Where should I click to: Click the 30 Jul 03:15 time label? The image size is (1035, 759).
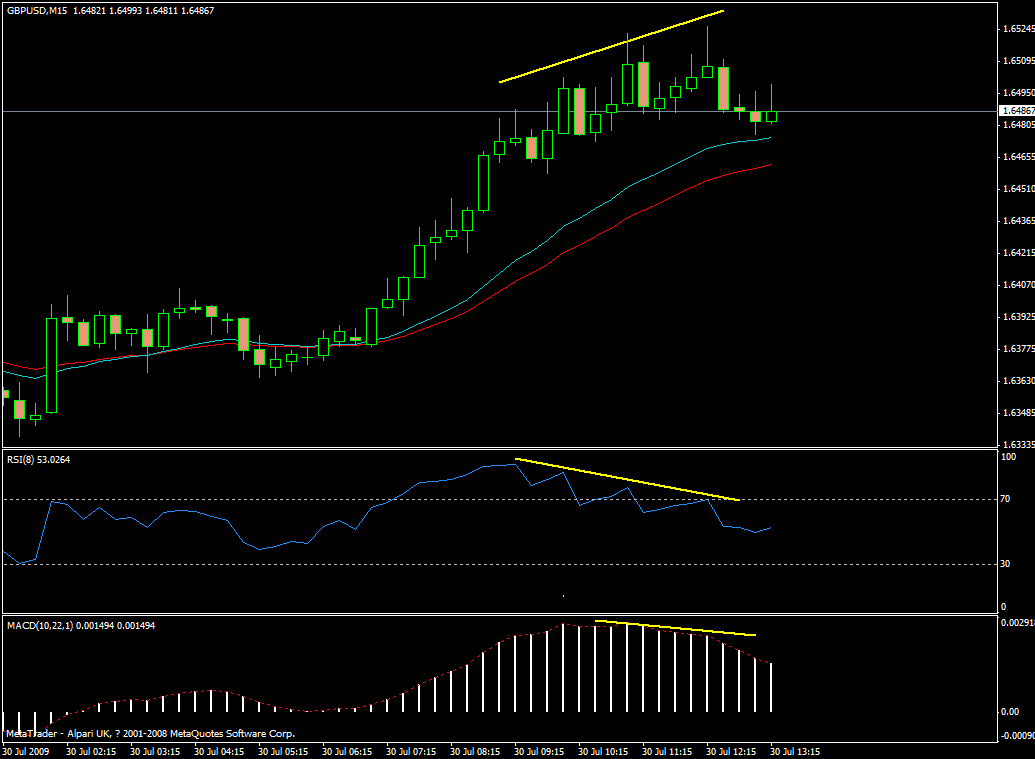pos(155,752)
